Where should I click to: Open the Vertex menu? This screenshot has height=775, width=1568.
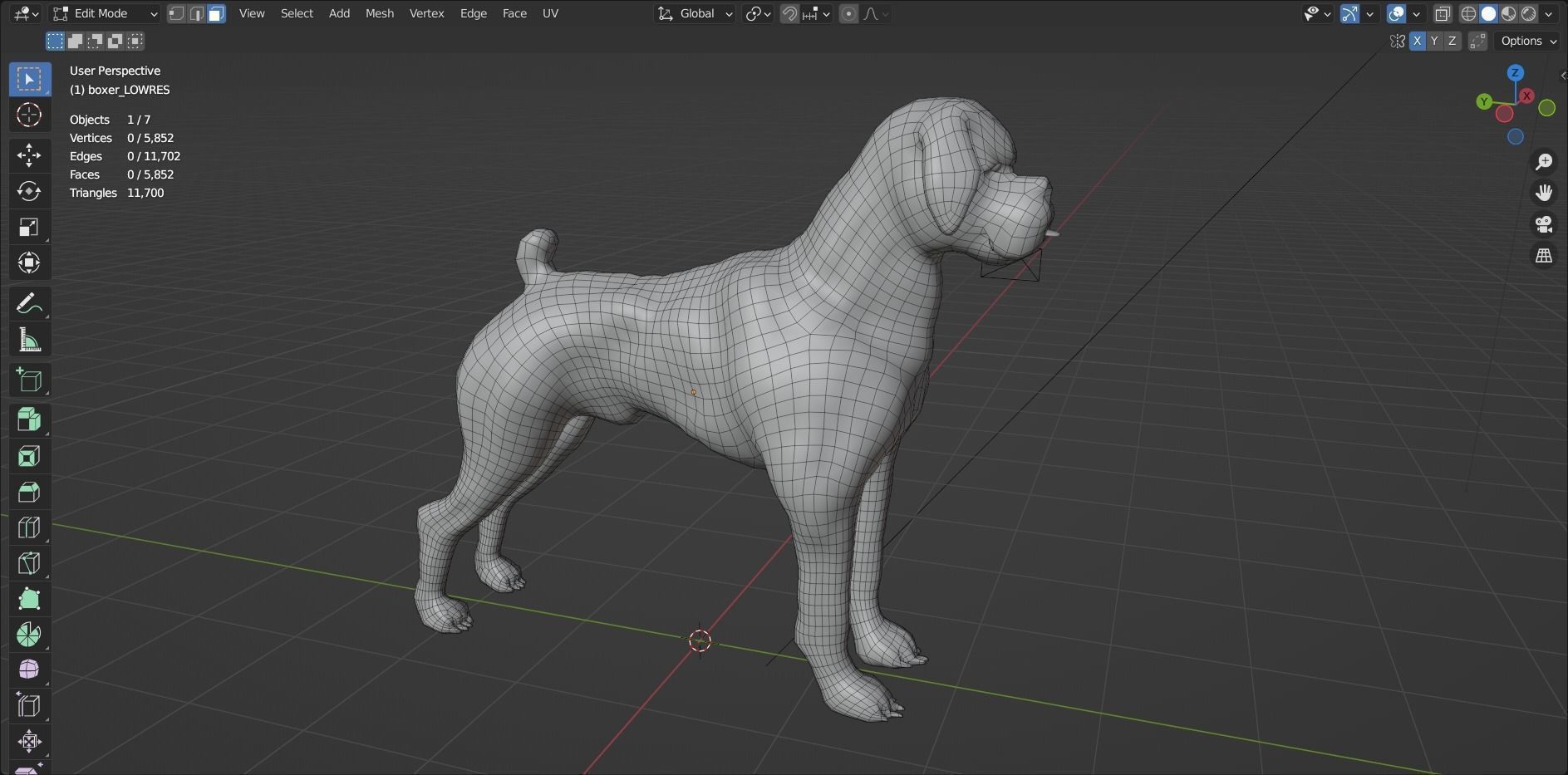tap(426, 13)
